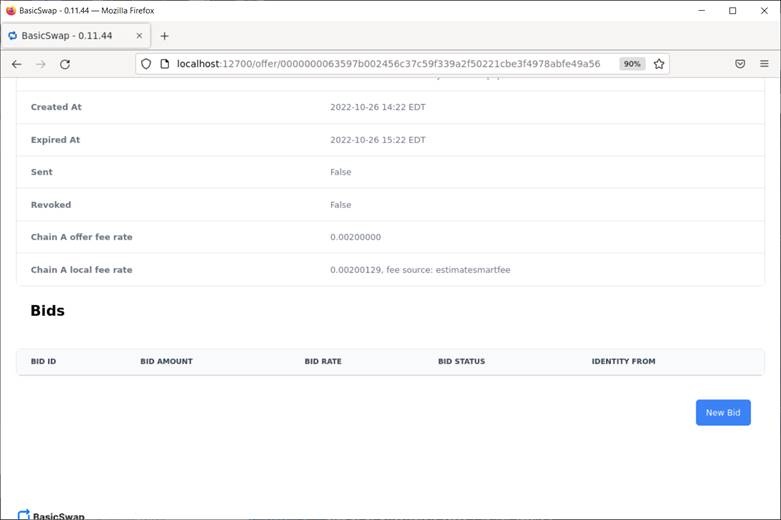Save page to Pocket icon
Viewport: 781px width, 520px height.
pos(740,64)
